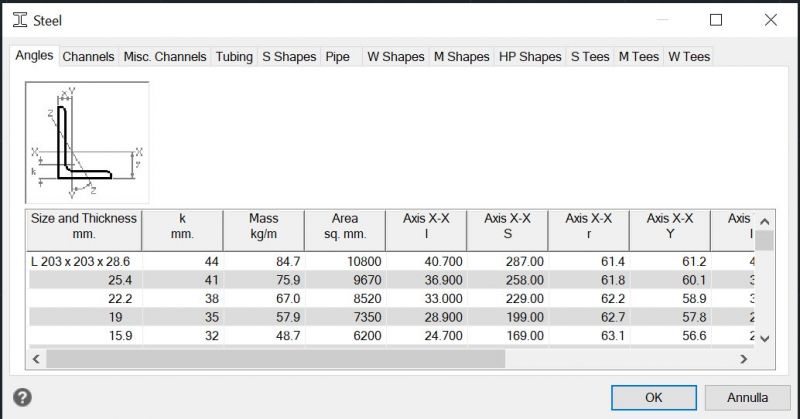Select the Pipe tab
The image size is (800, 419).
(338, 57)
